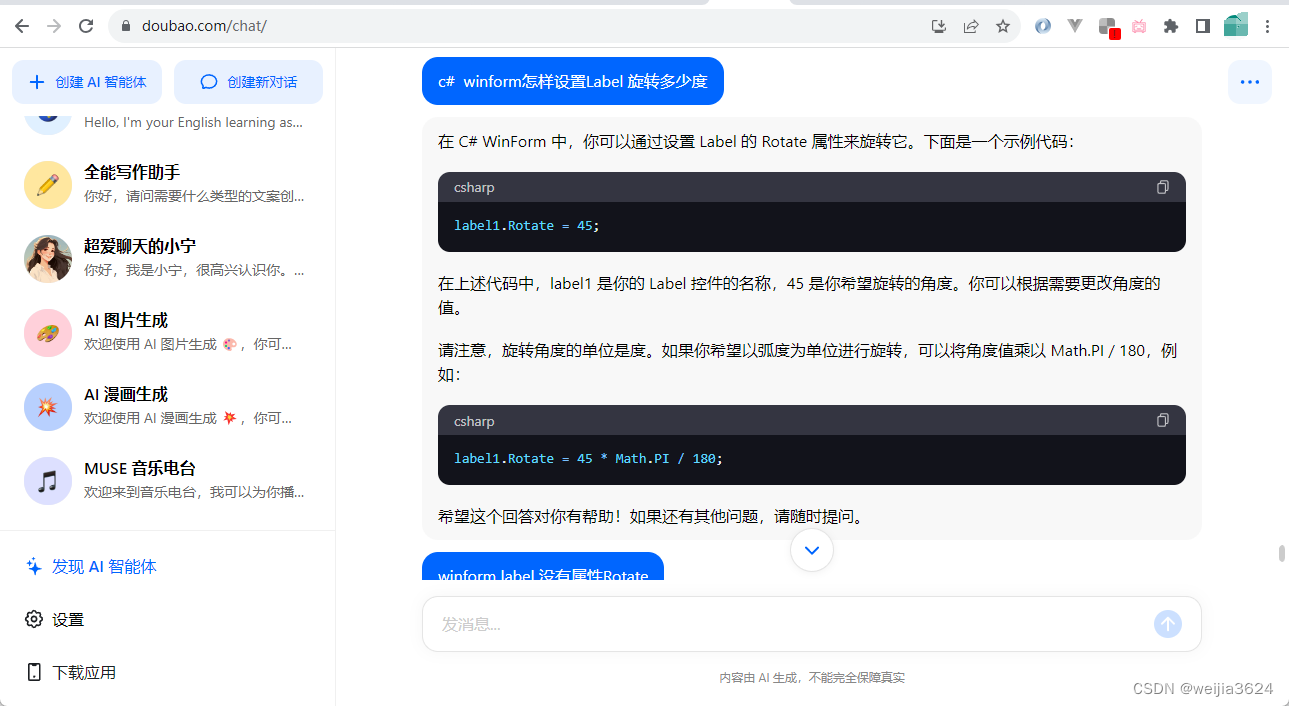Click the 超爱聊天的小宁 avatar

[47, 259]
